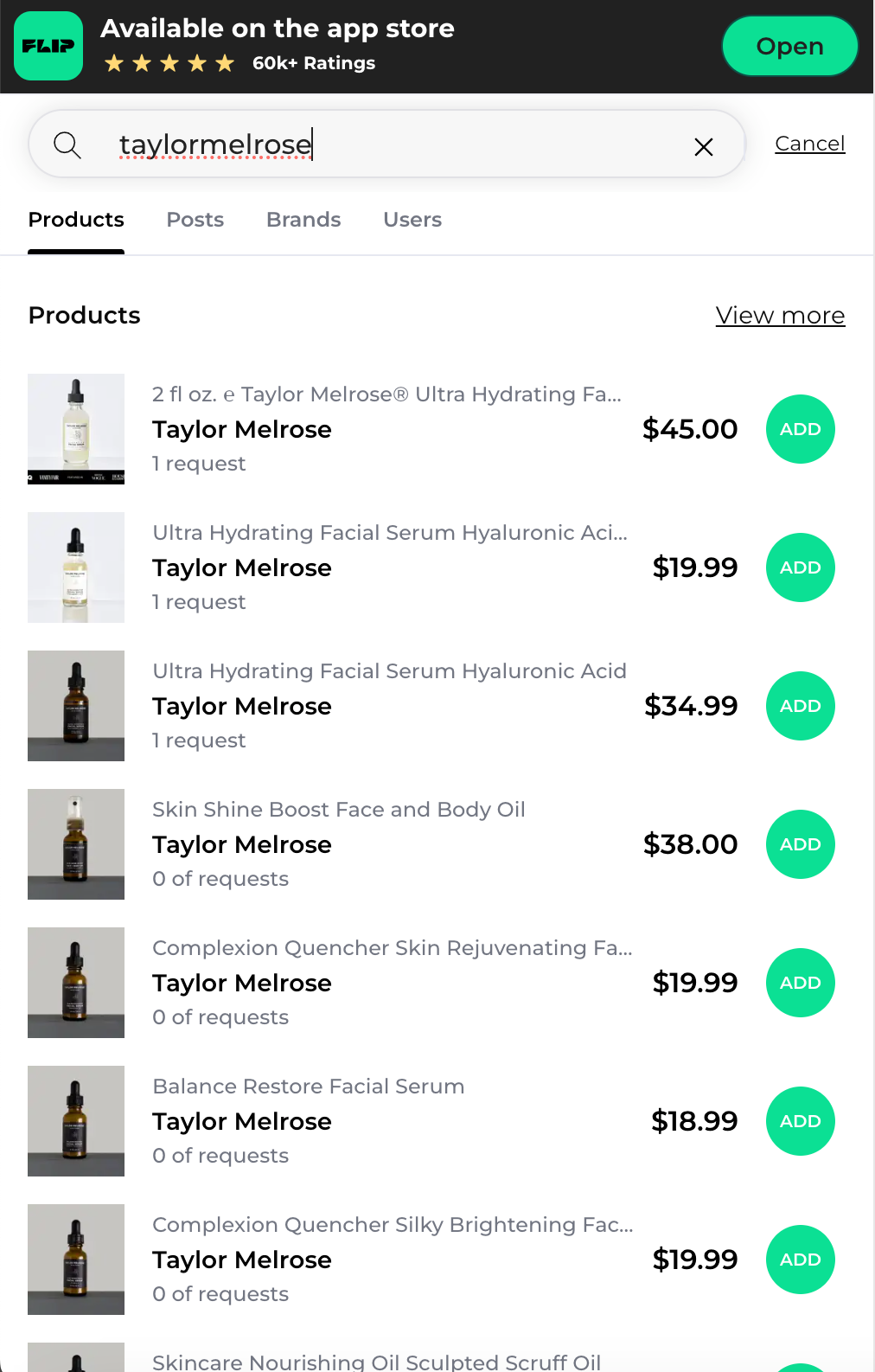Add the $45.00 Ultra Hydrating product
Viewport: 875px width, 1372px height.
pyautogui.click(x=800, y=429)
